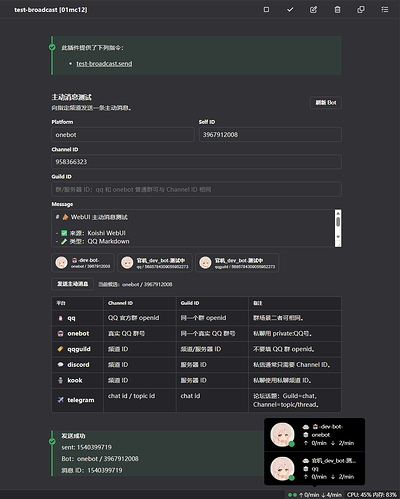Click the green status dots in status bar
The height and width of the screenshot is (499, 400).
(292, 495)
